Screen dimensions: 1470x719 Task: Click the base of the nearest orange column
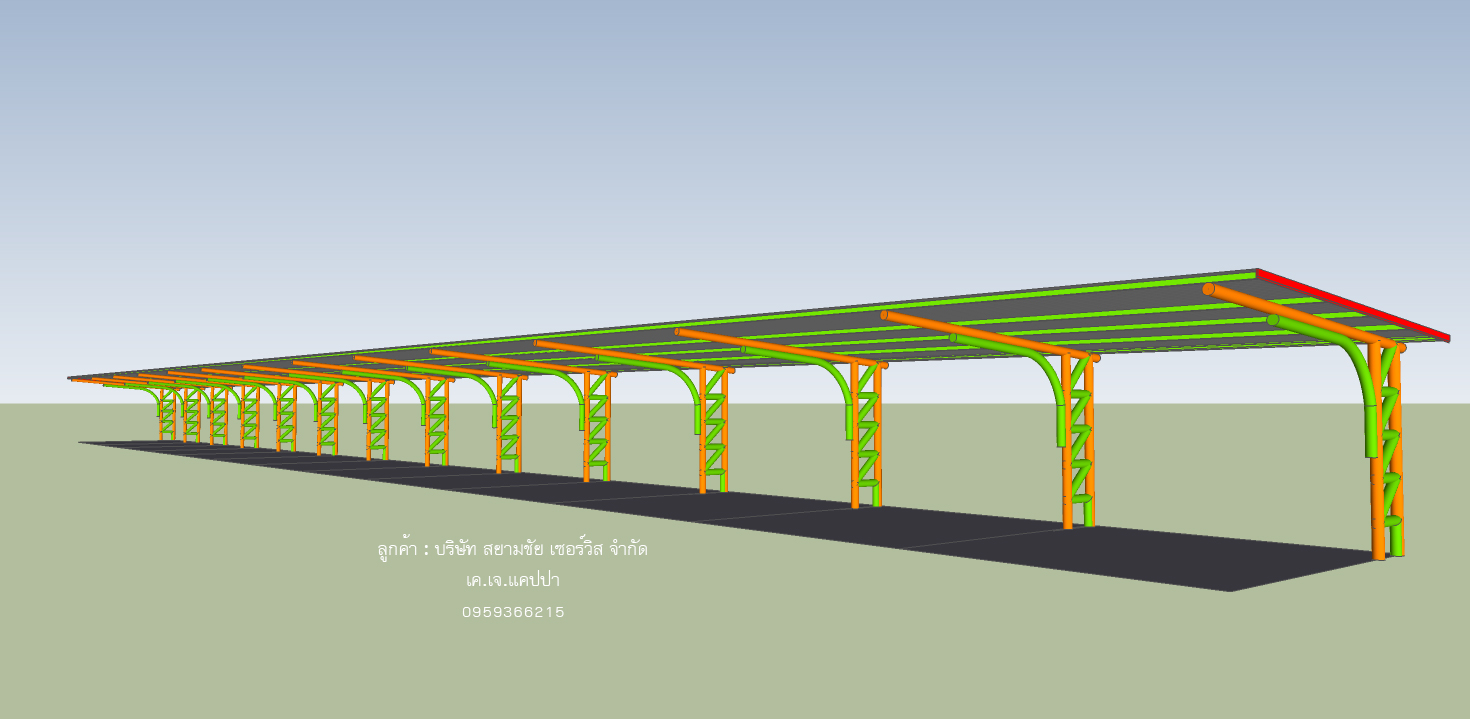1379,552
